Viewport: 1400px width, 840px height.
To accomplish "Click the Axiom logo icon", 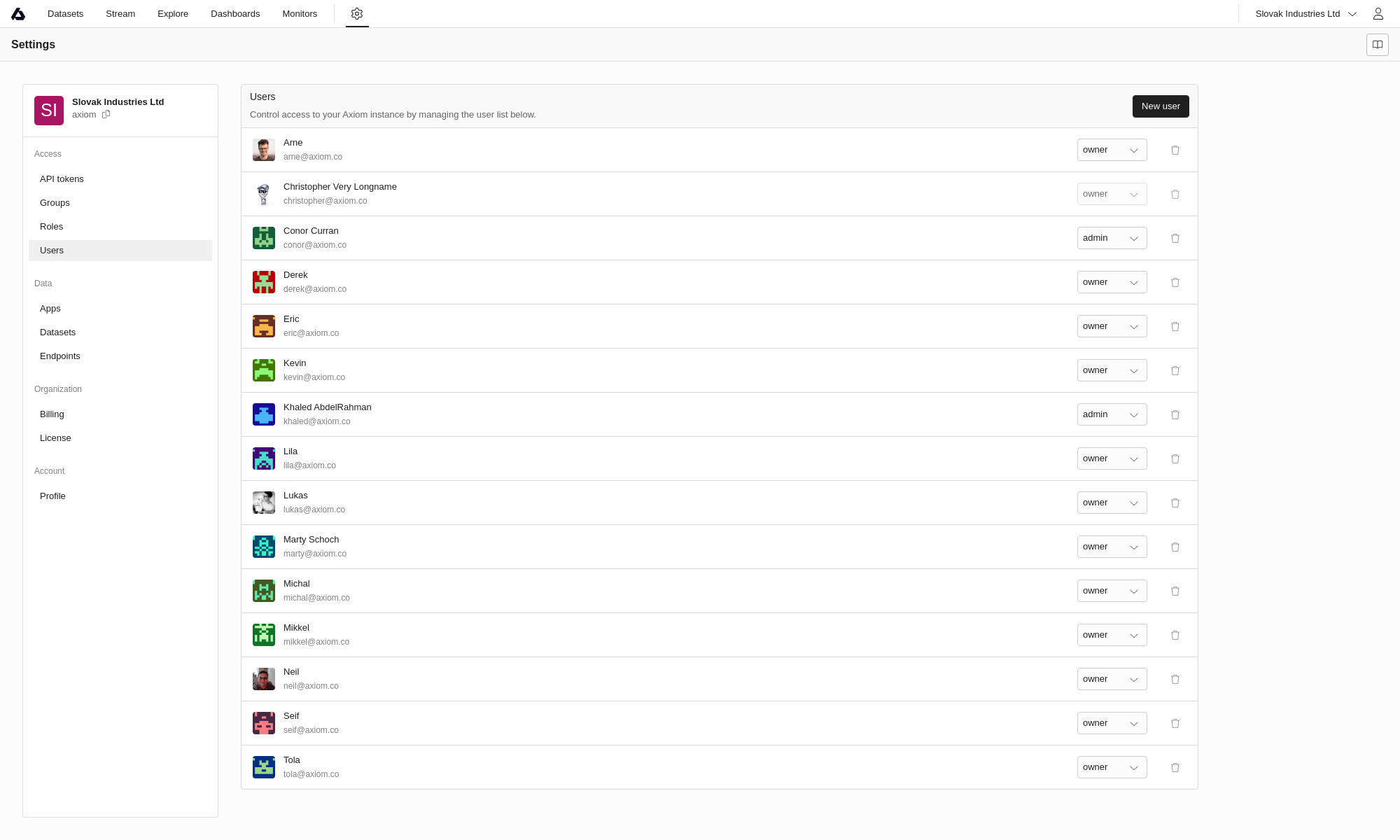I will pos(18,14).
